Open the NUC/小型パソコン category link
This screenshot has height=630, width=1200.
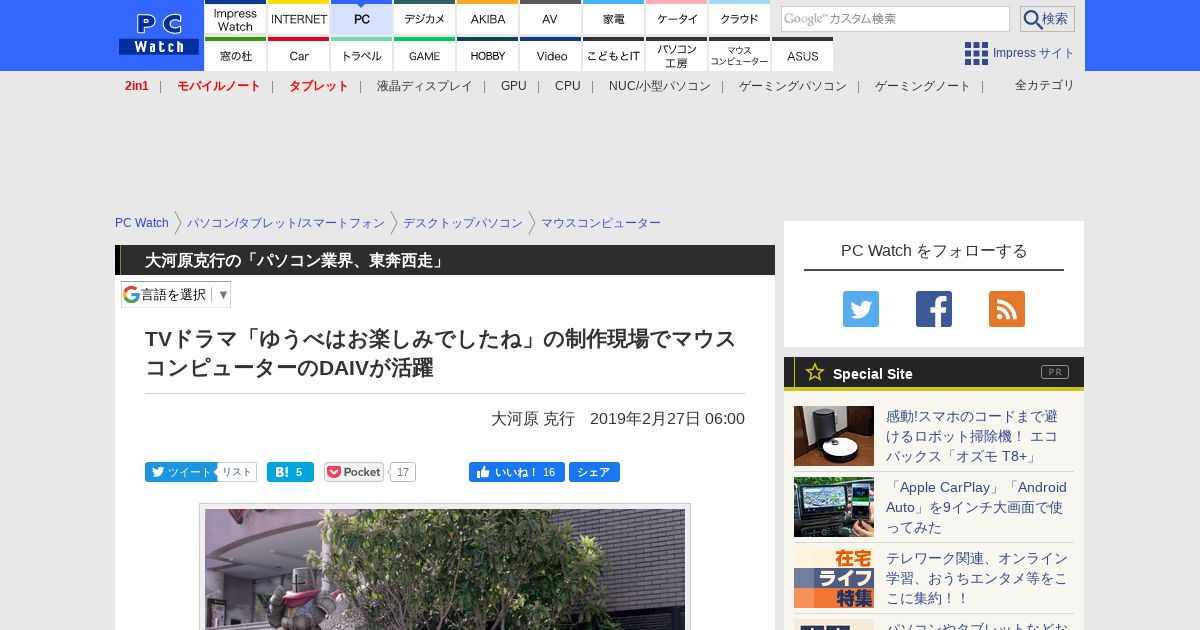pyautogui.click(x=660, y=86)
